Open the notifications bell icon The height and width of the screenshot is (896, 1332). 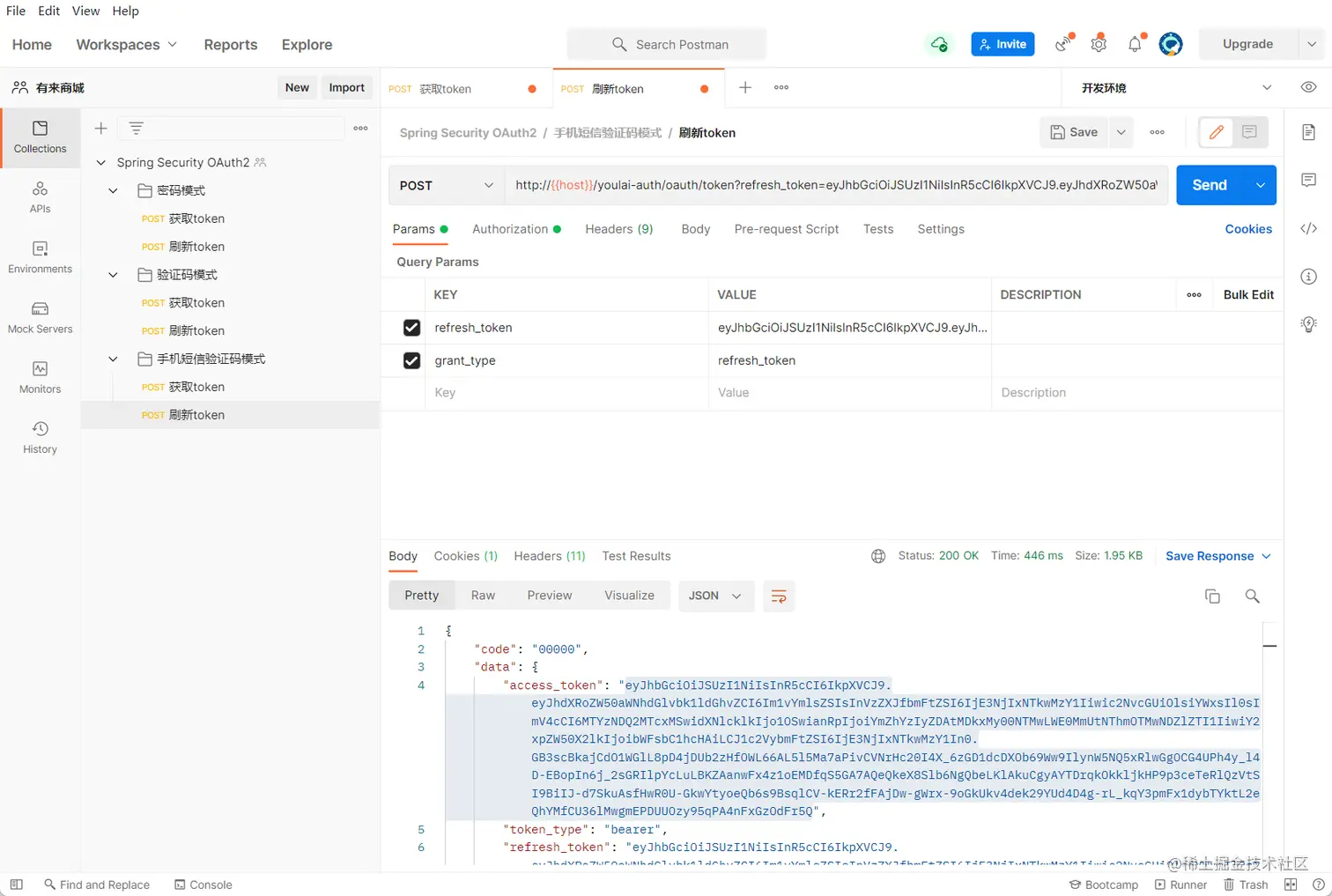coord(1135,44)
